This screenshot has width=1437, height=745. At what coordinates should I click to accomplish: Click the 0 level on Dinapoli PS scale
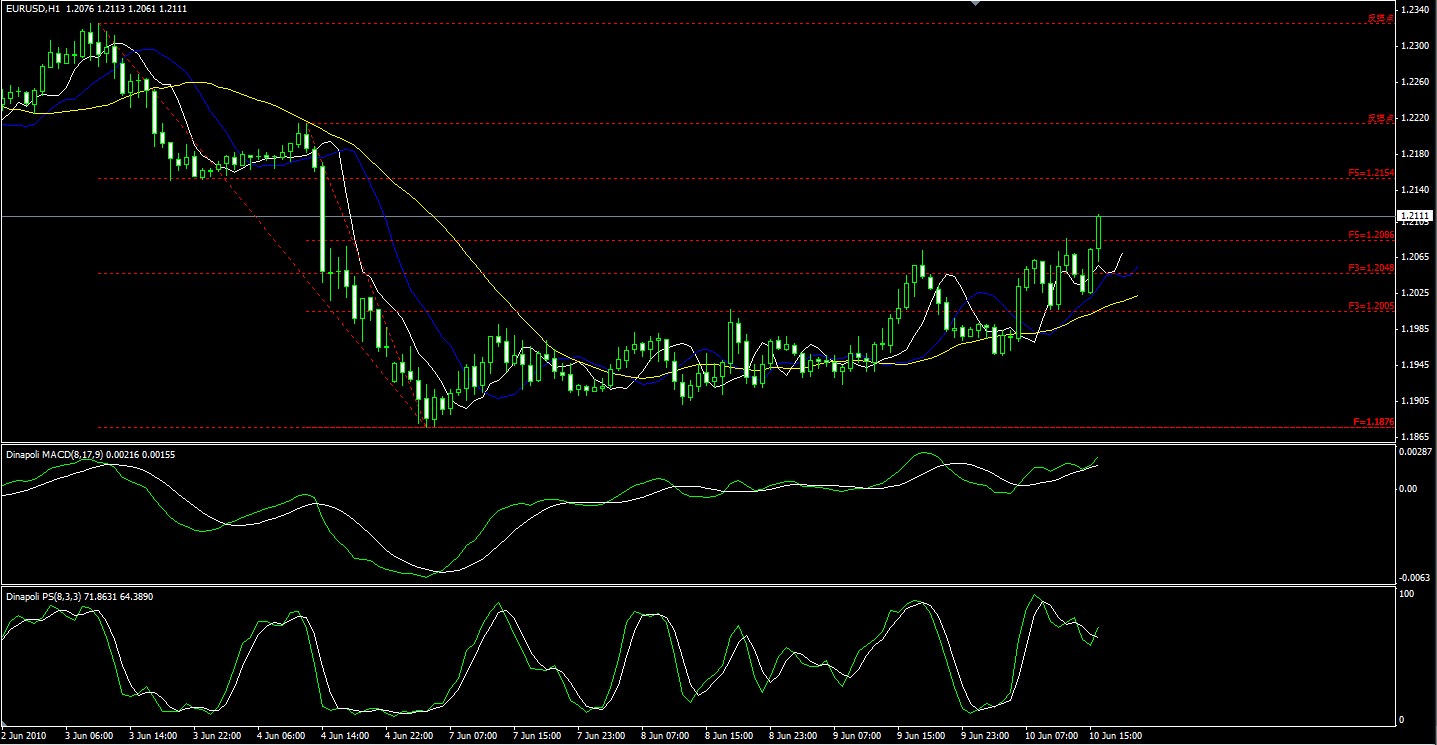tap(1402, 720)
